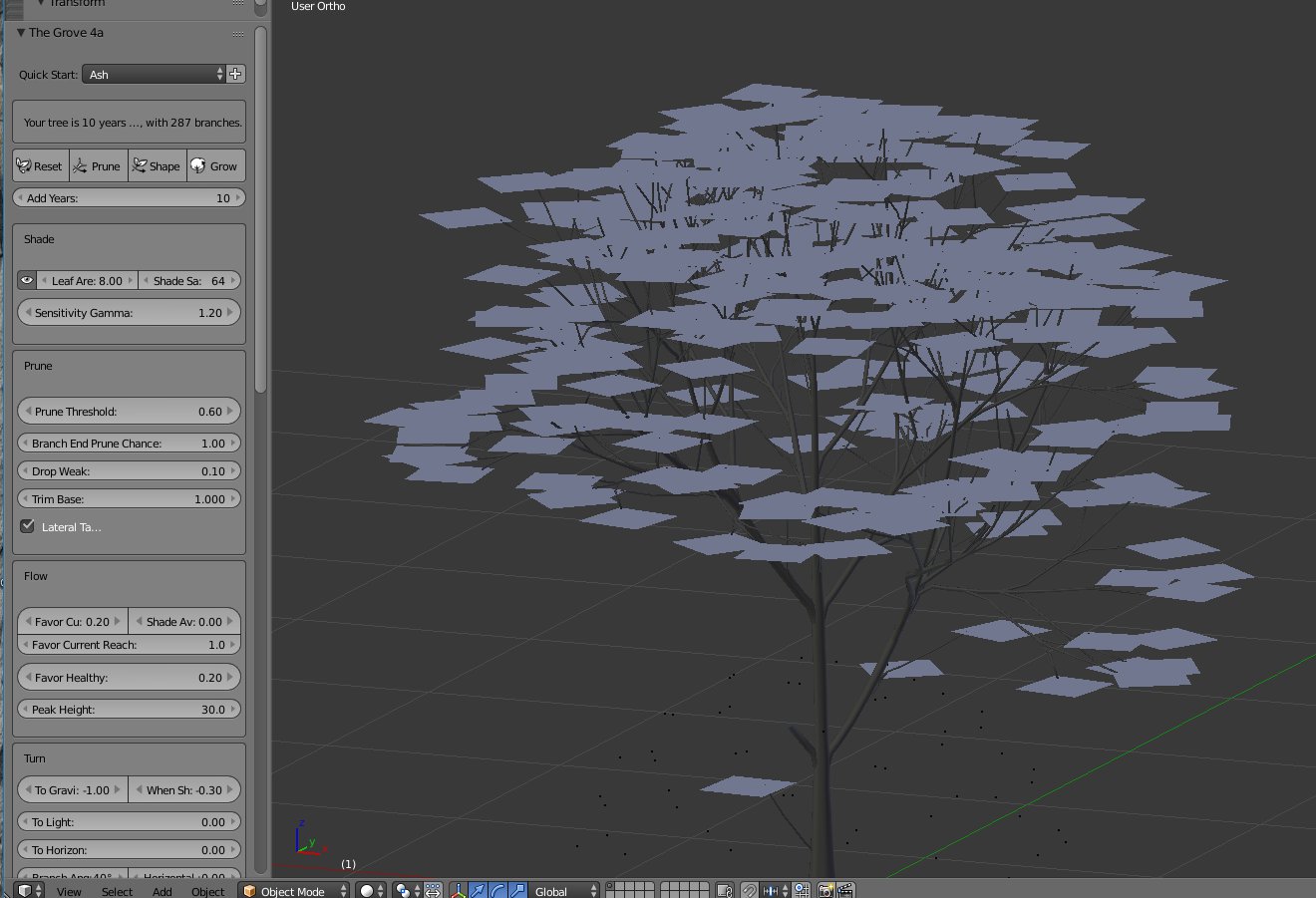The image size is (1316, 898).
Task: Click the To Horizon slider
Action: tap(129, 850)
